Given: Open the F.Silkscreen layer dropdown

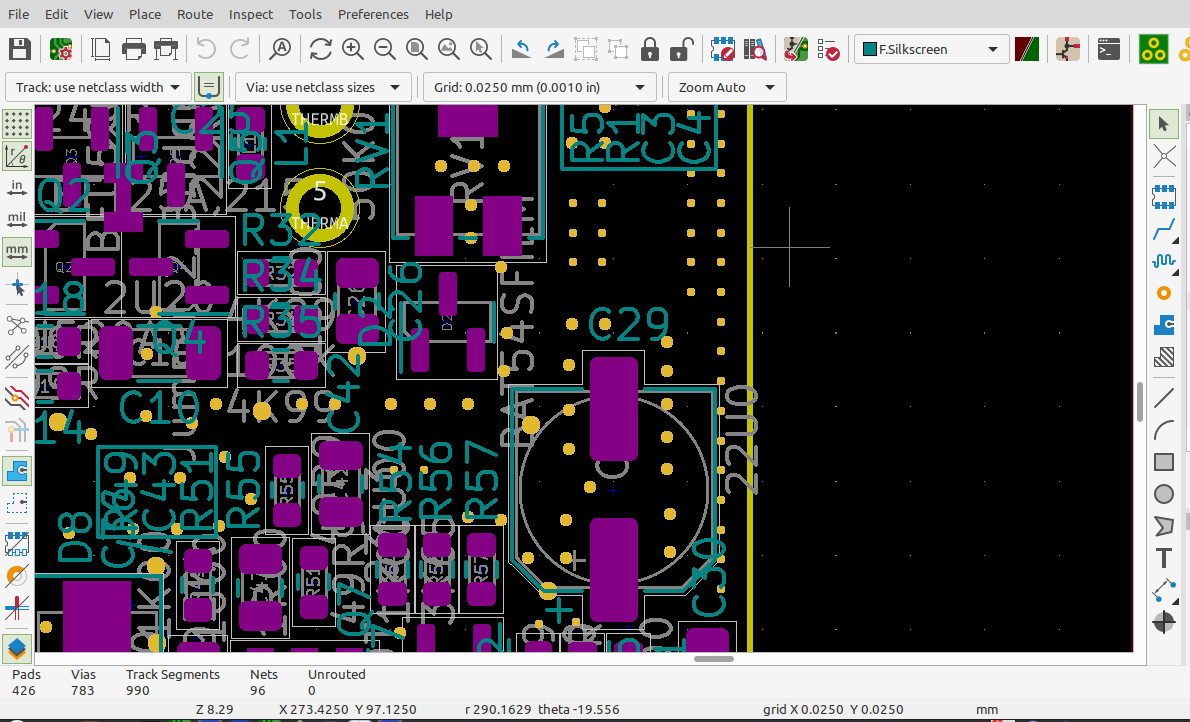Looking at the screenshot, I should pyautogui.click(x=931, y=49).
